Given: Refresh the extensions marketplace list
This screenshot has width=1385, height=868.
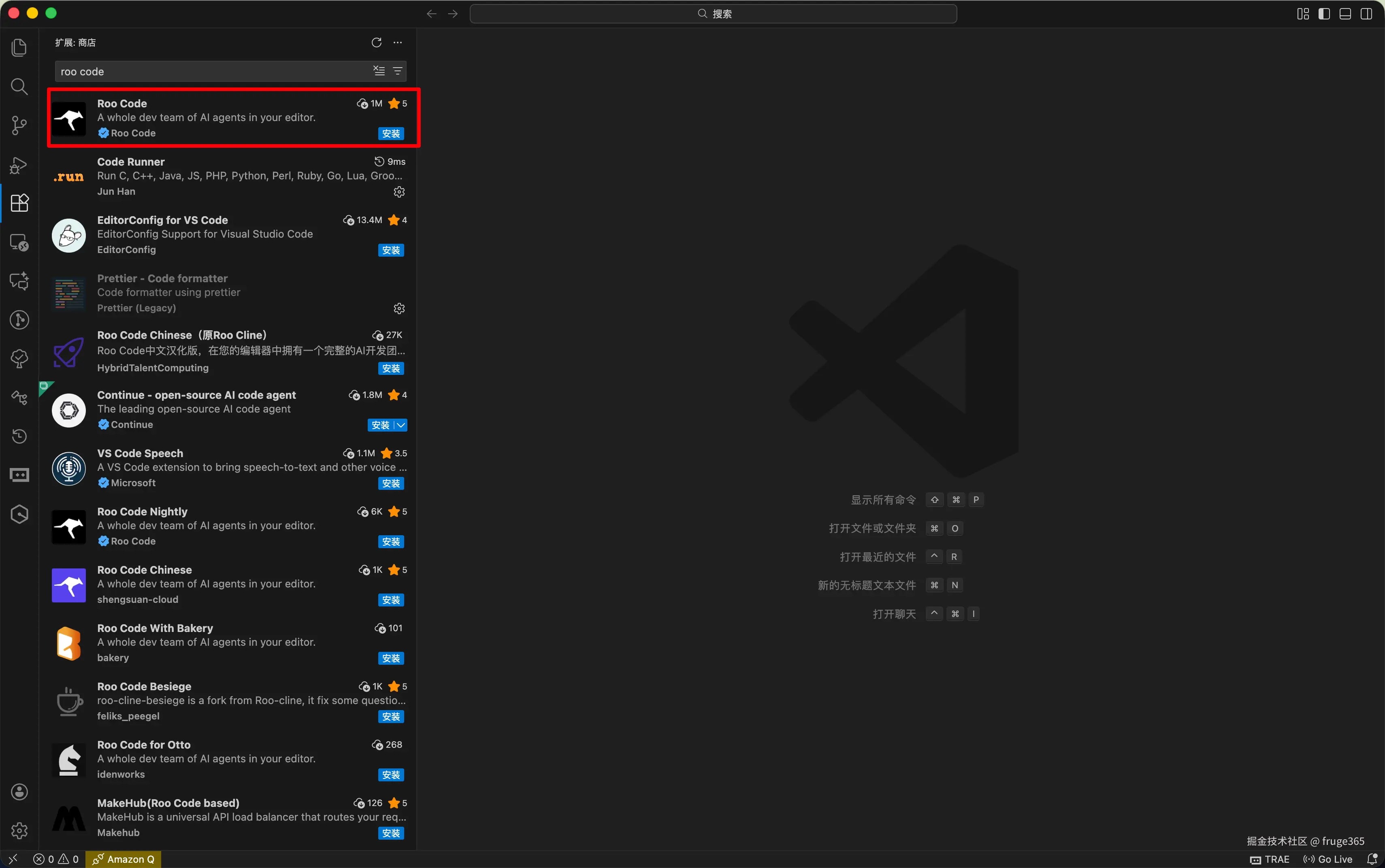Looking at the screenshot, I should (x=376, y=43).
